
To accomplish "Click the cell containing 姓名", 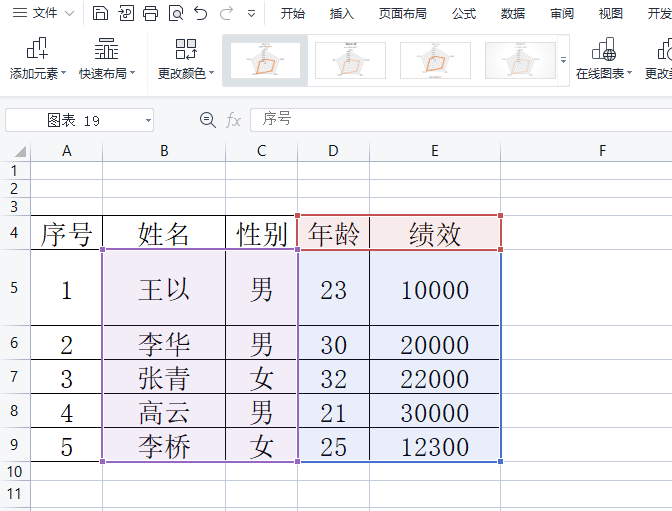I will 164,234.
